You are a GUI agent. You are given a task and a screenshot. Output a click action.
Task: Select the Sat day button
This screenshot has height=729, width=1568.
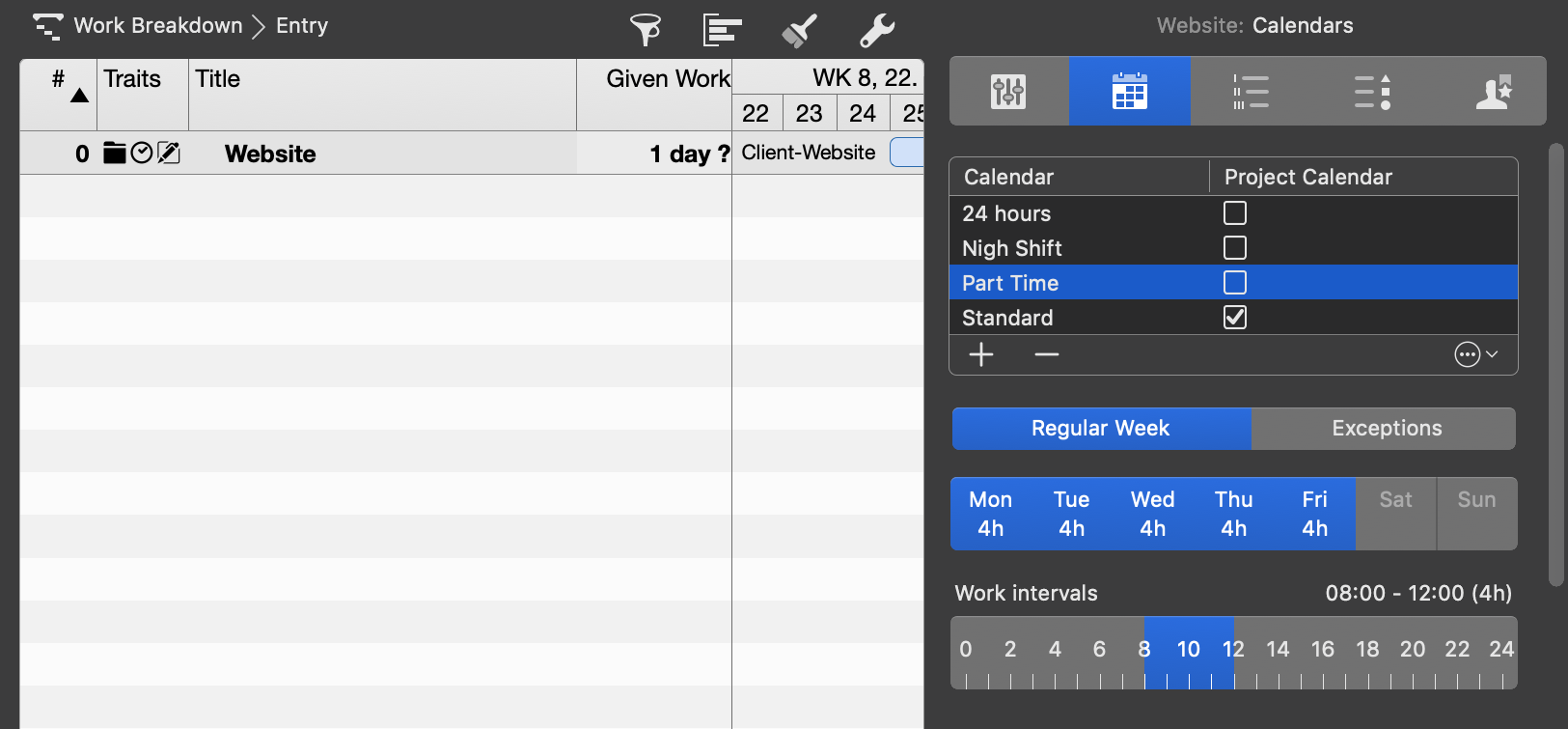[x=1395, y=514]
